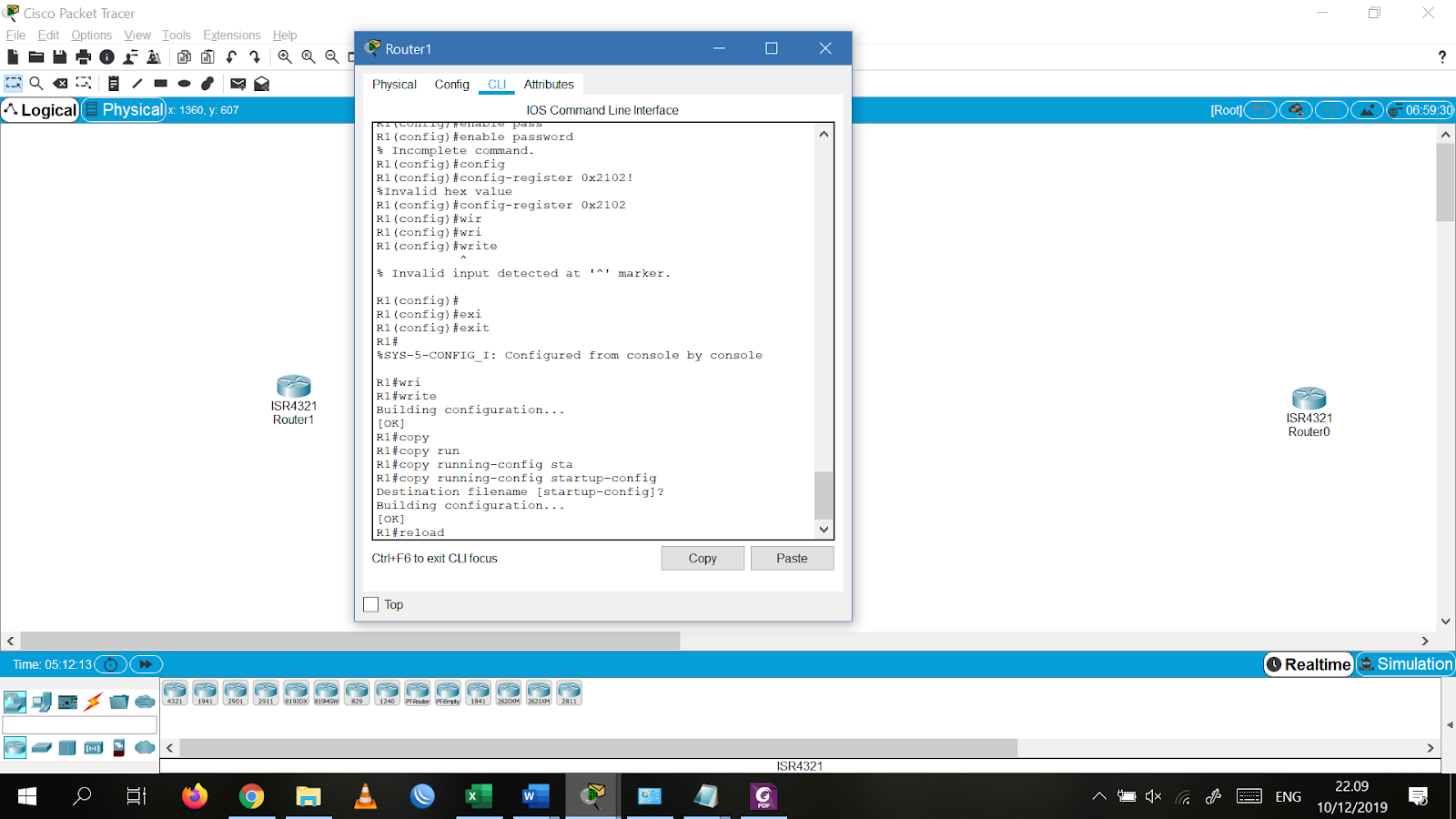The image size is (1456, 819).
Task: Select the Inspect magnifier tool
Action: click(36, 84)
